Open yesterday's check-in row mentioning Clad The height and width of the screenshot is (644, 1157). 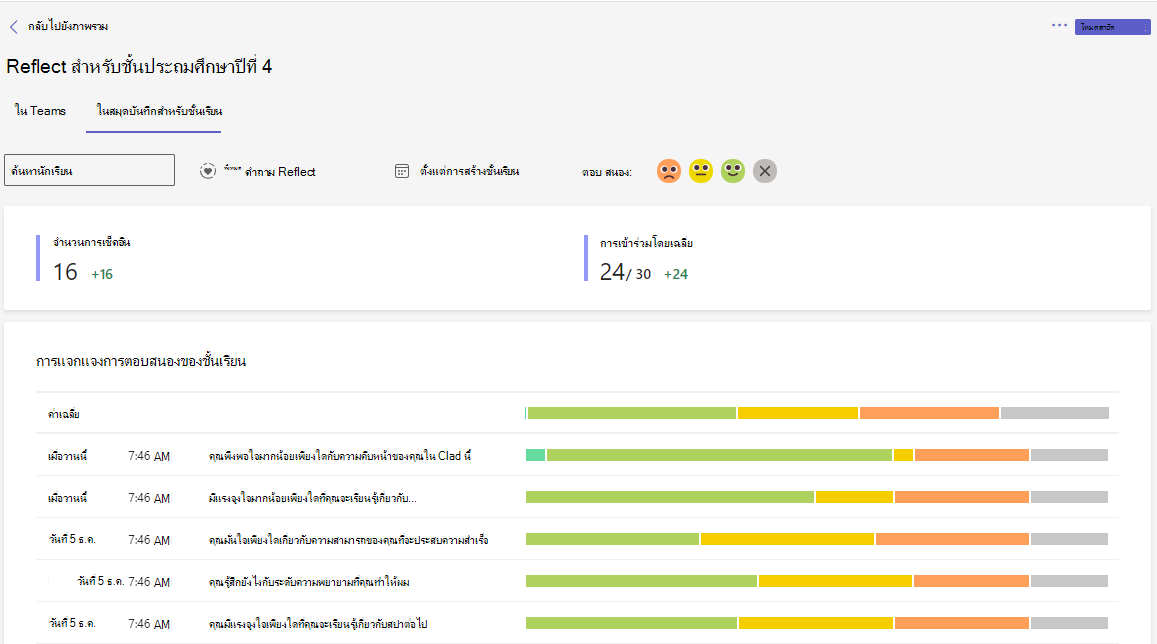[x=577, y=456]
